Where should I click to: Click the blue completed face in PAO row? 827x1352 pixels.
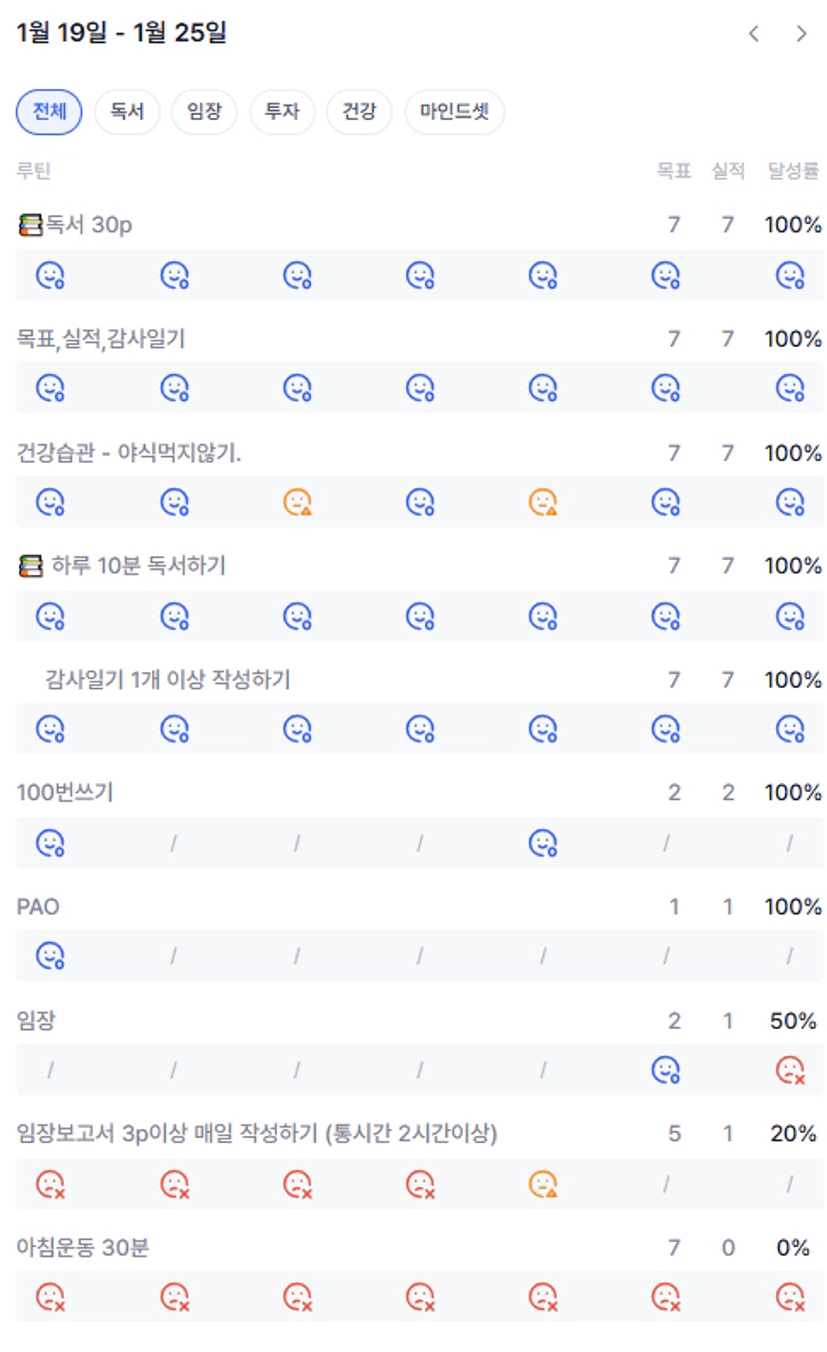coord(50,956)
